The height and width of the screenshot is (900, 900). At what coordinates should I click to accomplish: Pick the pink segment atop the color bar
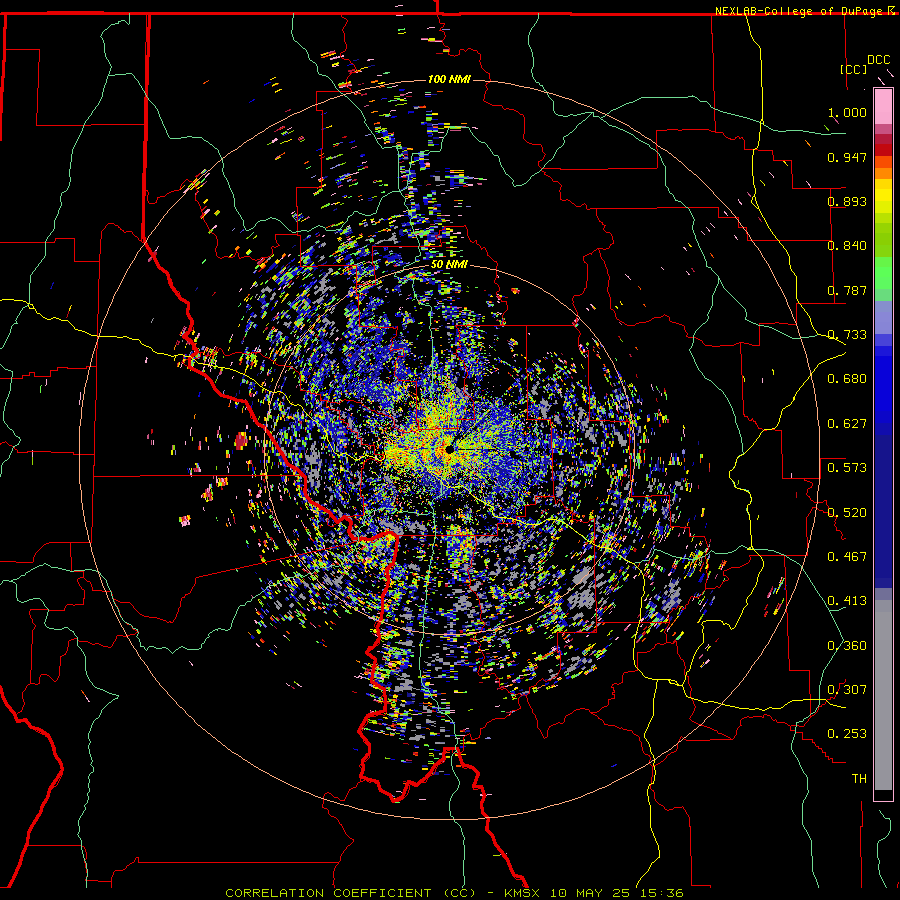click(x=883, y=107)
